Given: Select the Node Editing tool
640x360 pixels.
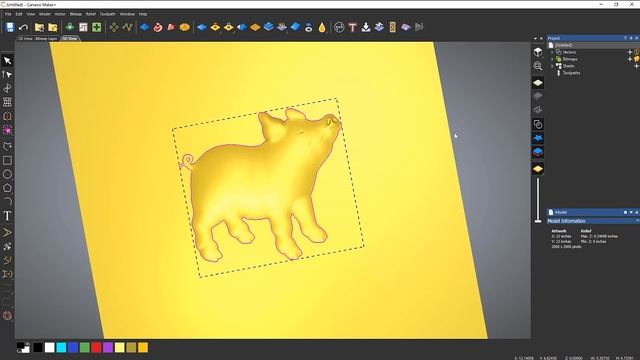Looking at the screenshot, I should tap(7, 75).
